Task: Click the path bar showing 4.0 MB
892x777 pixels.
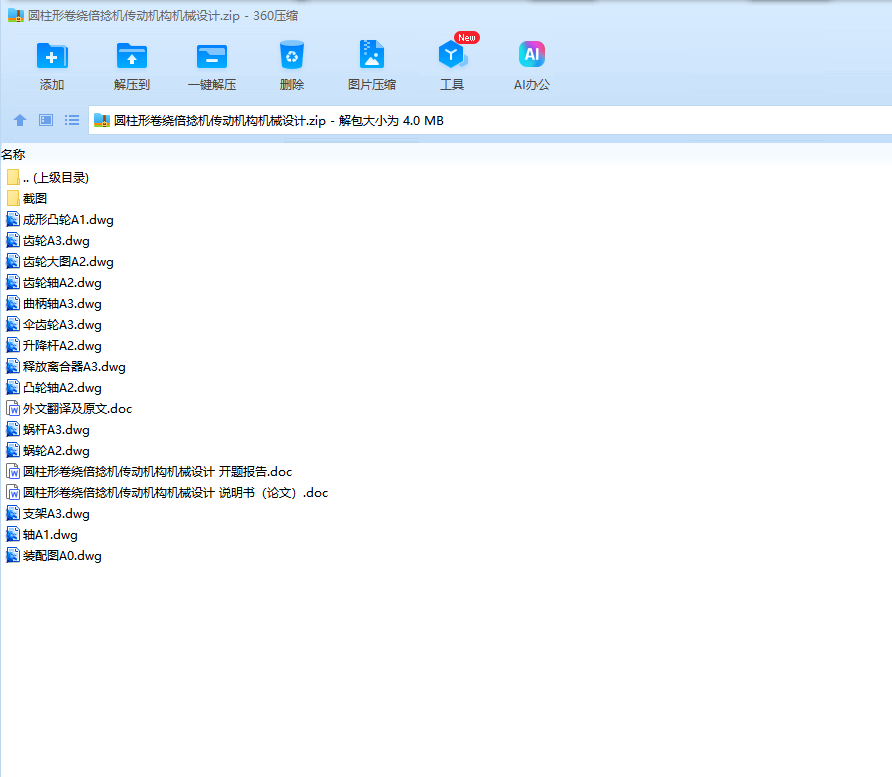Action: tap(490, 121)
